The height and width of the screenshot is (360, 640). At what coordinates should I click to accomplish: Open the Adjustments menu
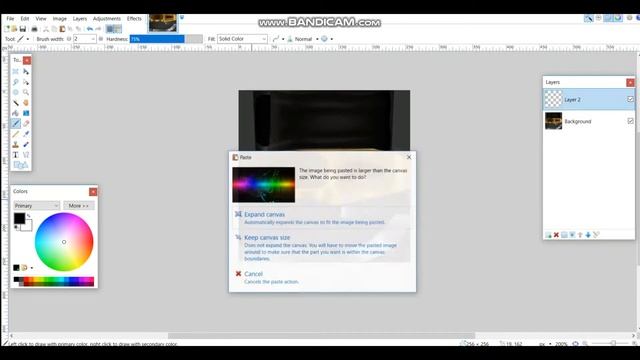[107, 19]
